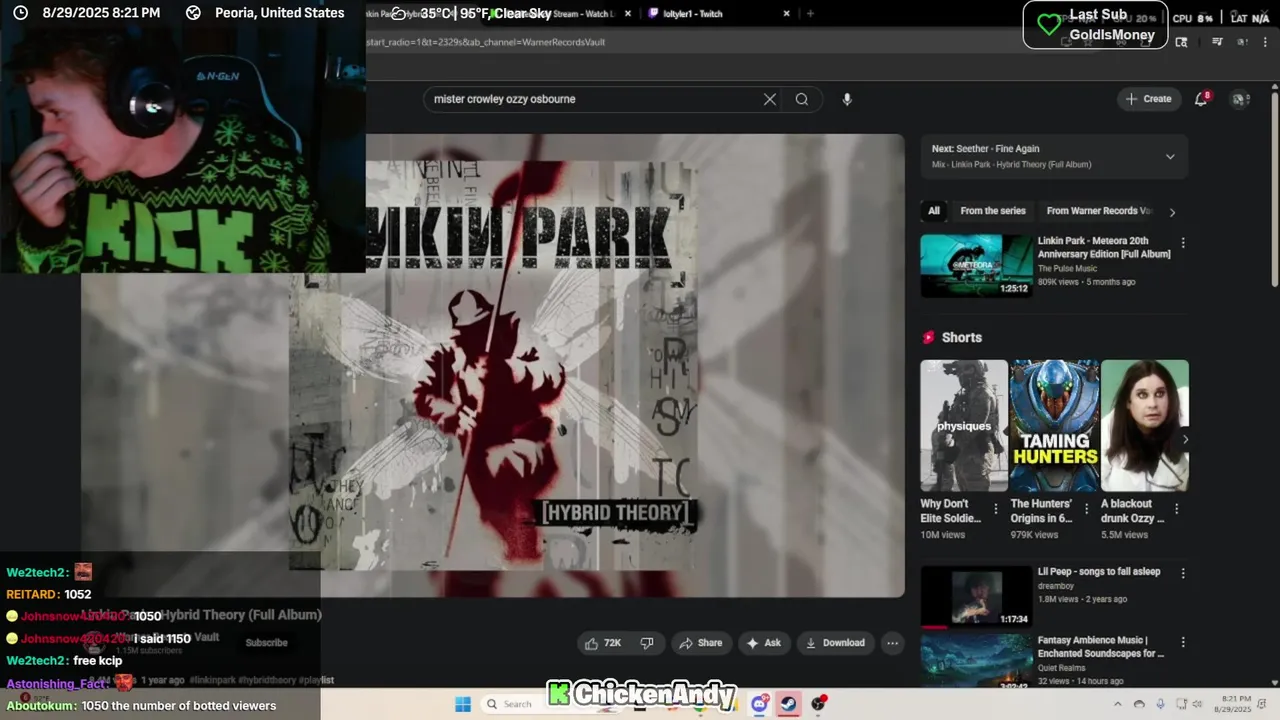Image resolution: width=1280 pixels, height=720 pixels.
Task: Show next Shorts with right arrow
Action: point(1185,439)
